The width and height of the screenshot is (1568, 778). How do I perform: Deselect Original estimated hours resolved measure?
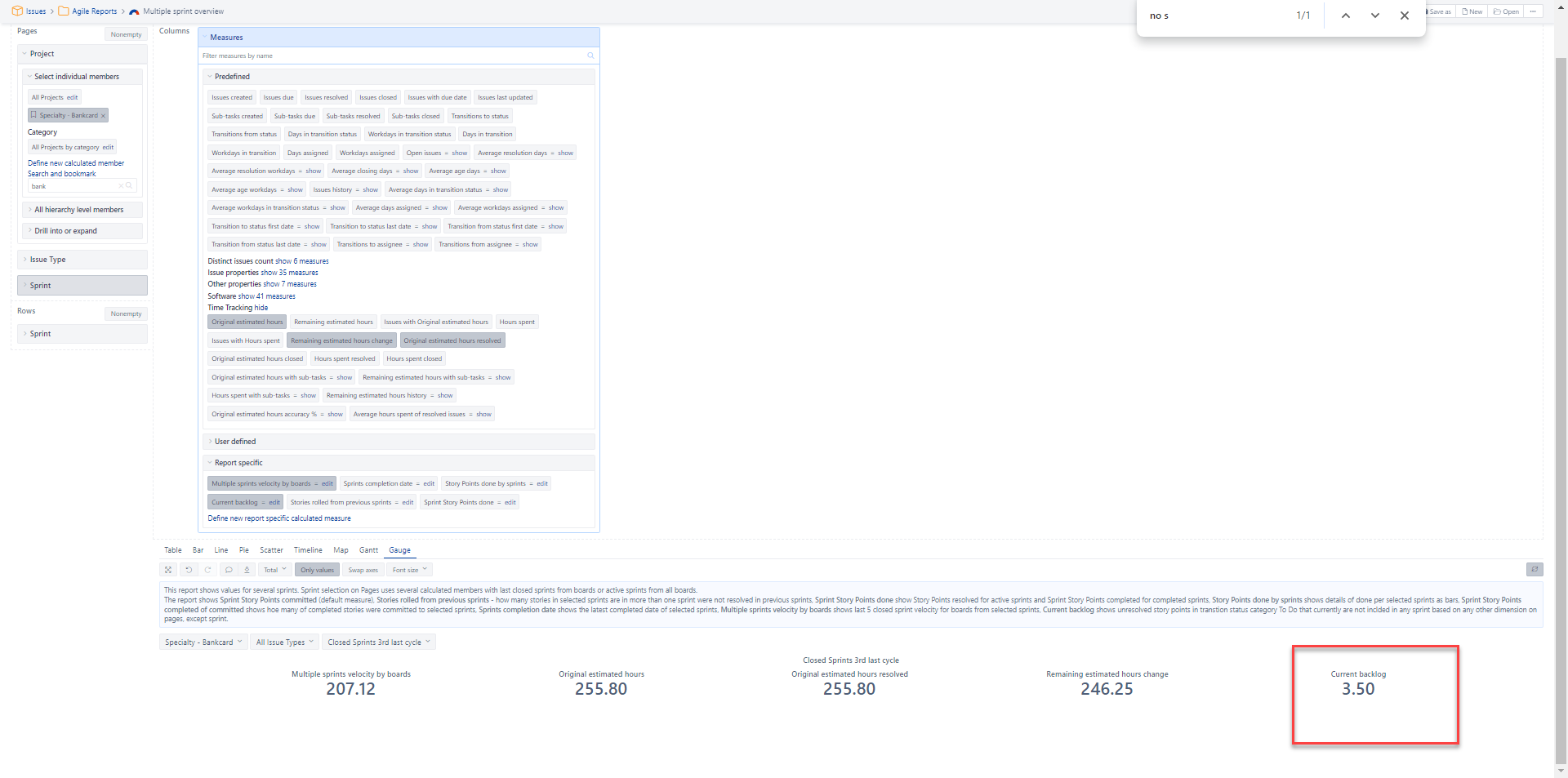pos(452,340)
